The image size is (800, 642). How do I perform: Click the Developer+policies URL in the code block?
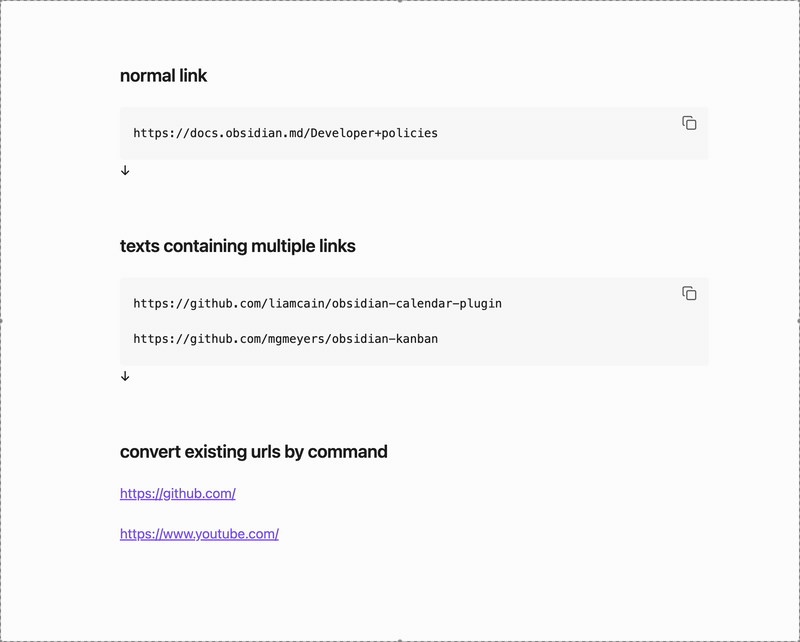click(285, 133)
